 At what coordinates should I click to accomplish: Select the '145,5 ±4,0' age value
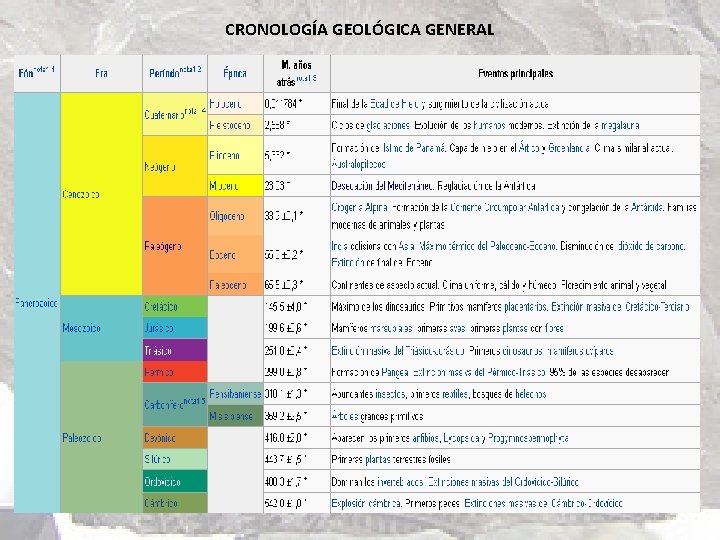coord(285,307)
